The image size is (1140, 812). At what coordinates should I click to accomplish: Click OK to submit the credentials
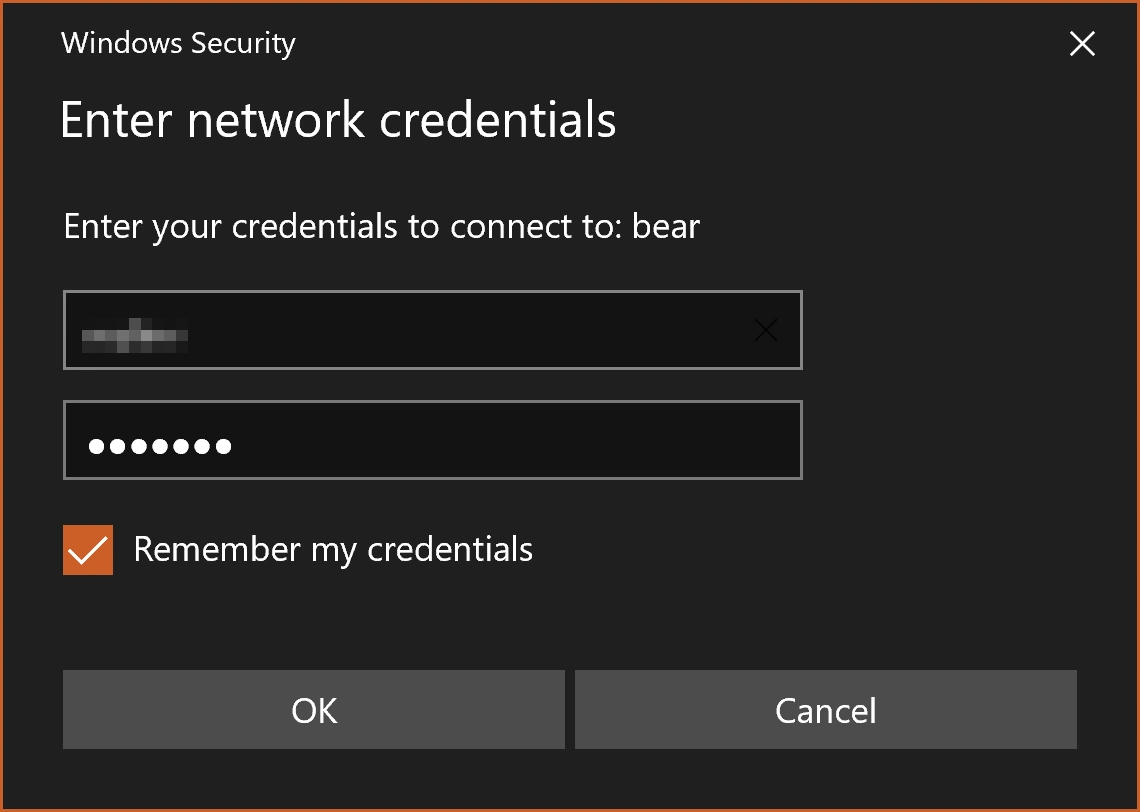(314, 710)
